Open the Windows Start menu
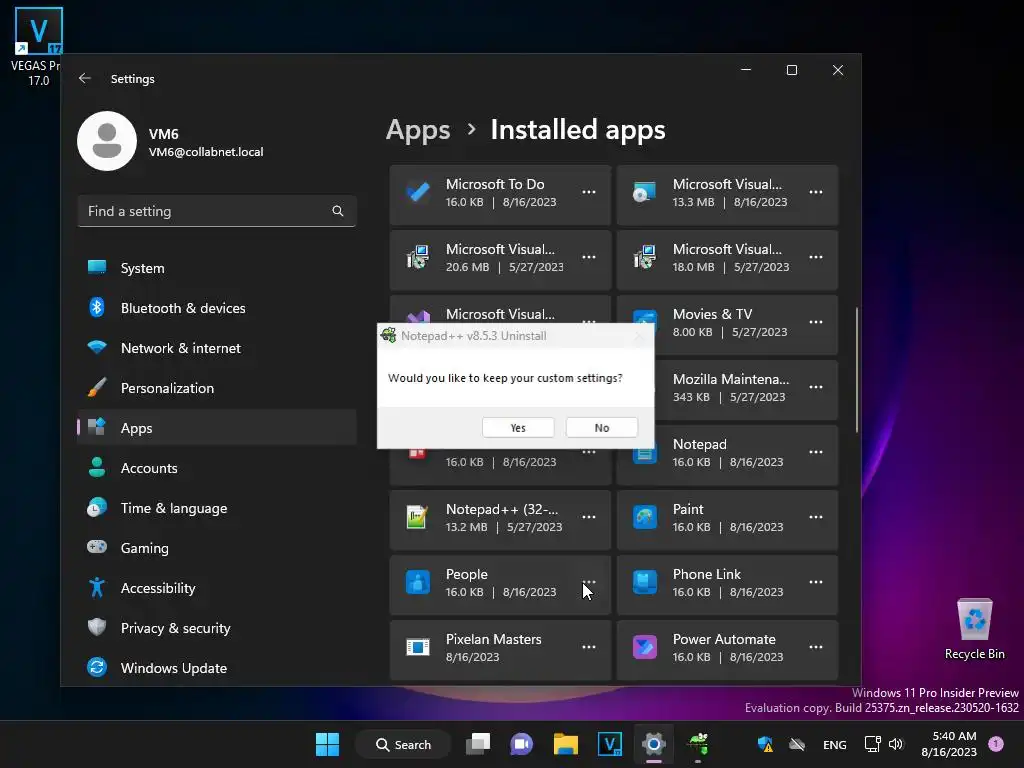 (327, 744)
